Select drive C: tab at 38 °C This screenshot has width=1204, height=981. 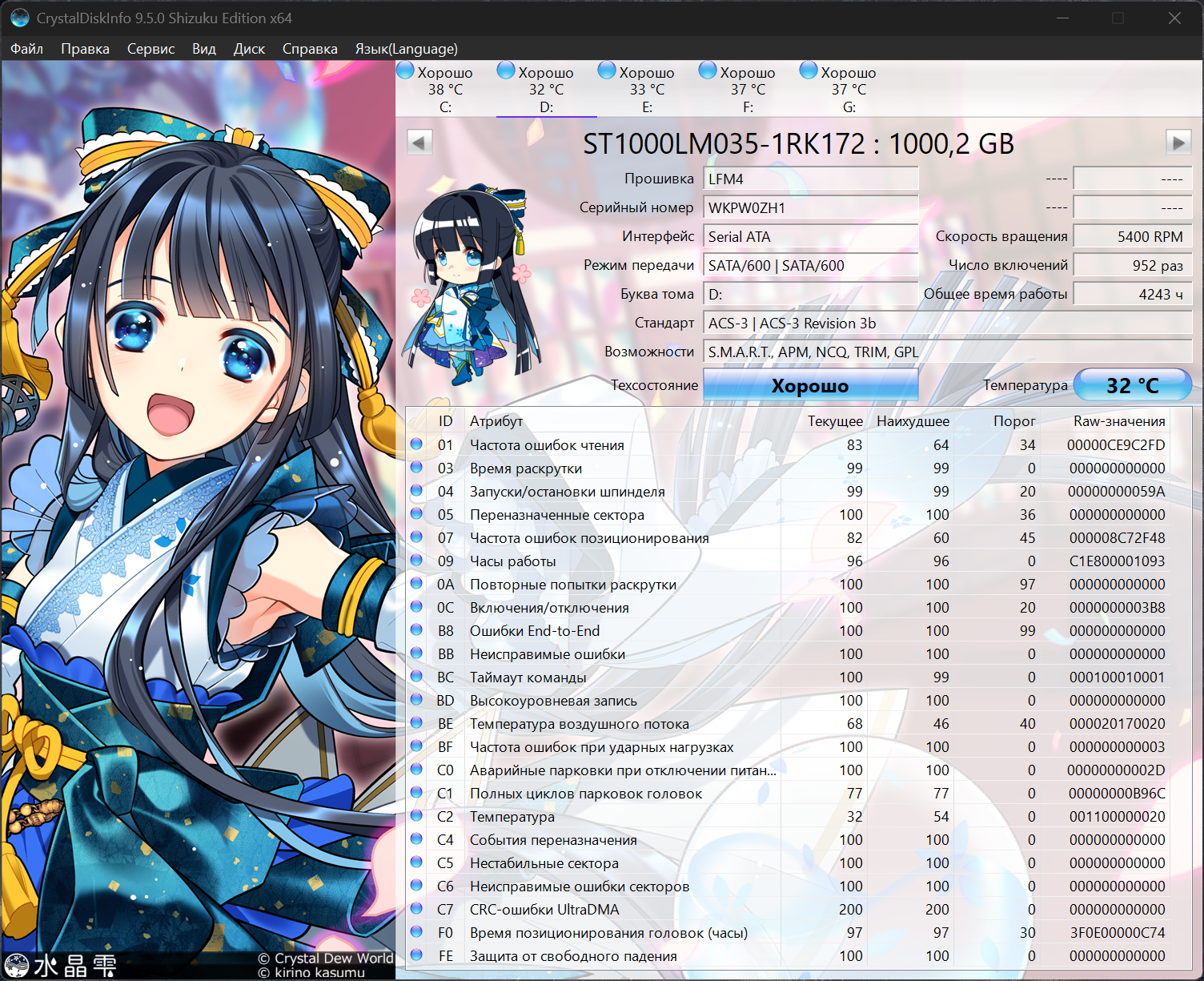(x=445, y=89)
